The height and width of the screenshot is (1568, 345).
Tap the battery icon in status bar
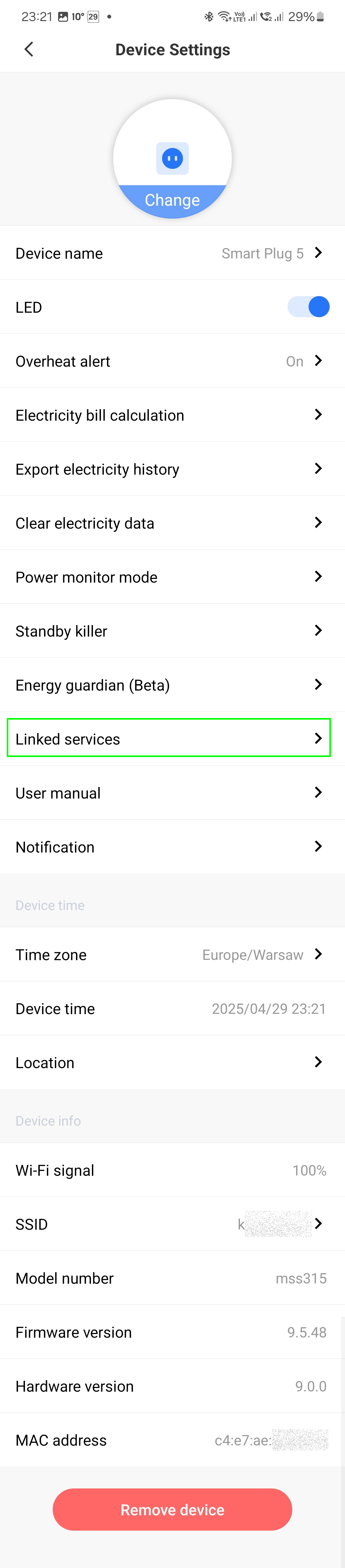321,17
